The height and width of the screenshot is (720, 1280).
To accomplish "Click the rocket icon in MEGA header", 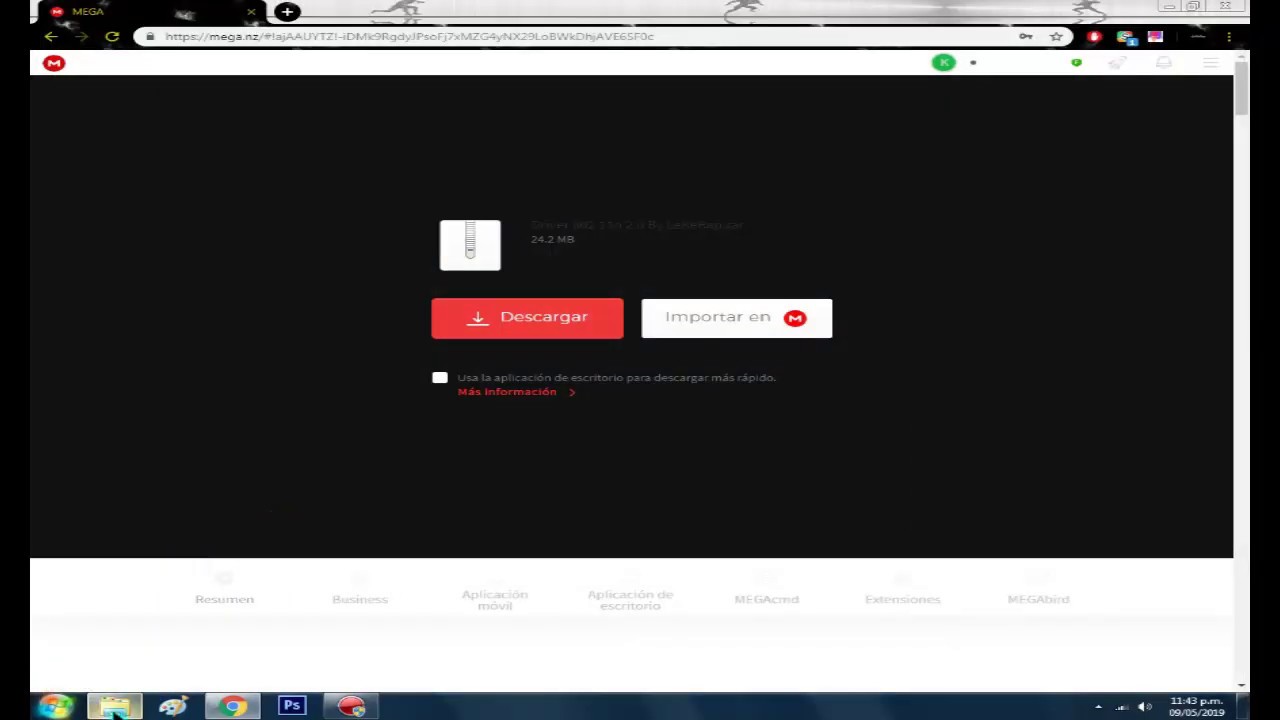I will 1118,63.
